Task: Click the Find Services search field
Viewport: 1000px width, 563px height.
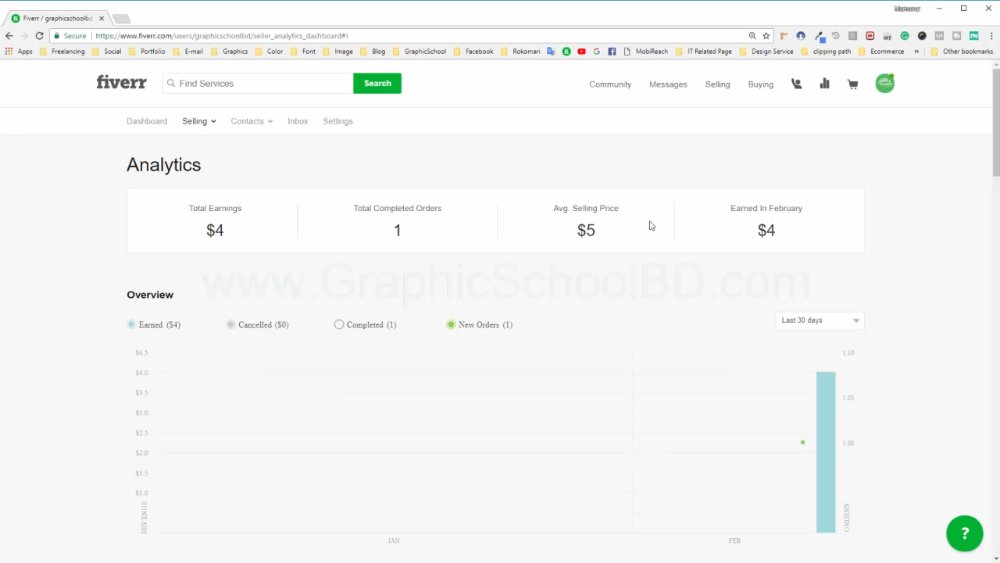Action: click(x=258, y=84)
